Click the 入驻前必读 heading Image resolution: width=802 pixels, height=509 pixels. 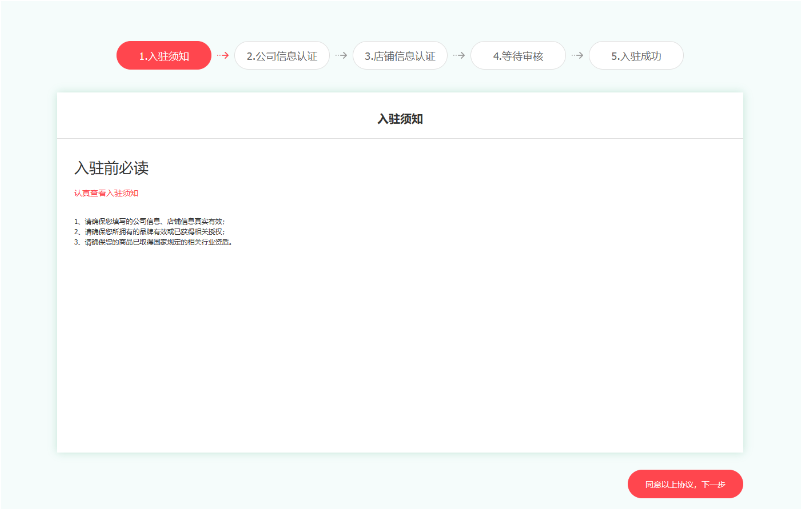(111, 167)
